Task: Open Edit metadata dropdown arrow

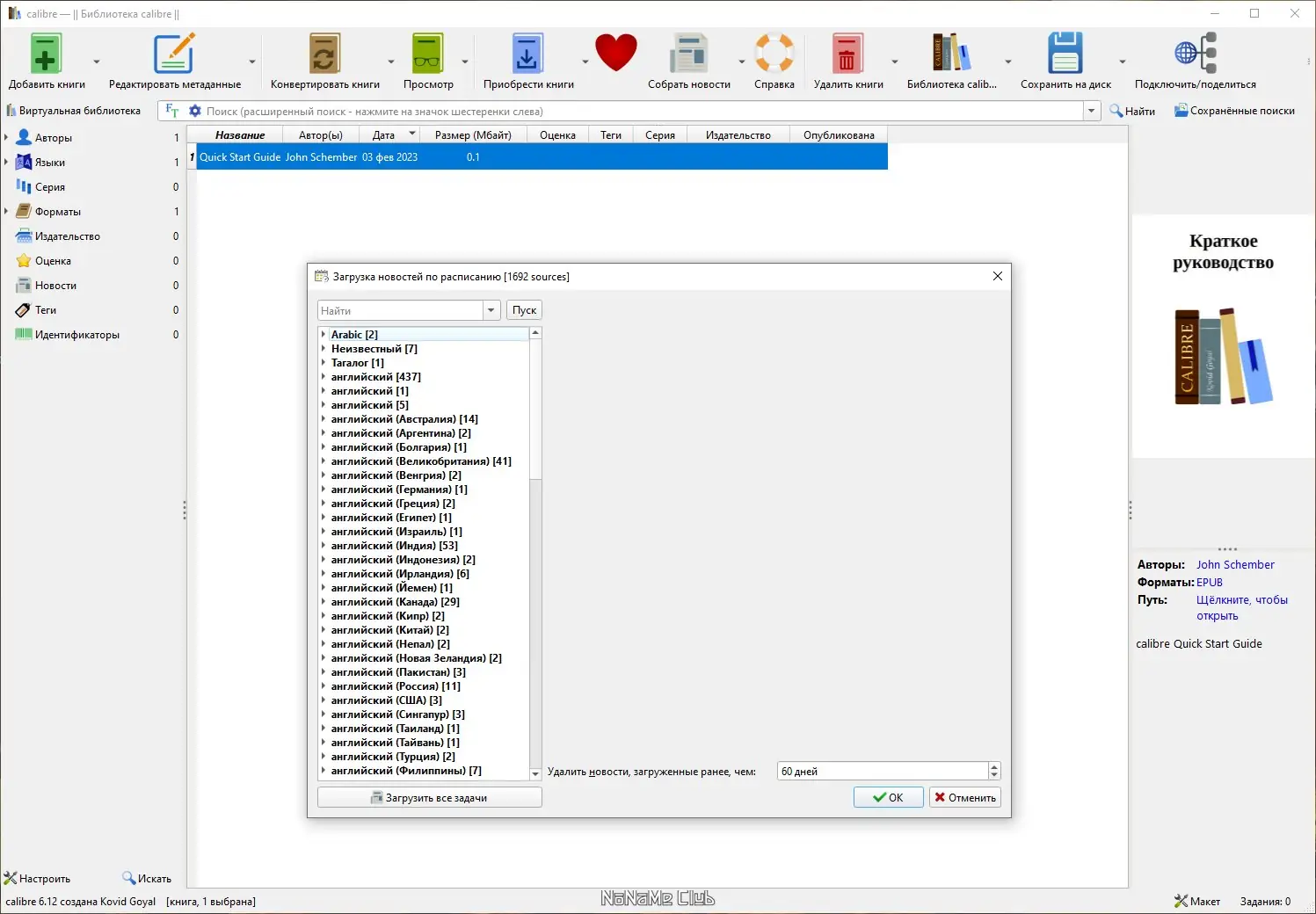Action: (x=251, y=62)
